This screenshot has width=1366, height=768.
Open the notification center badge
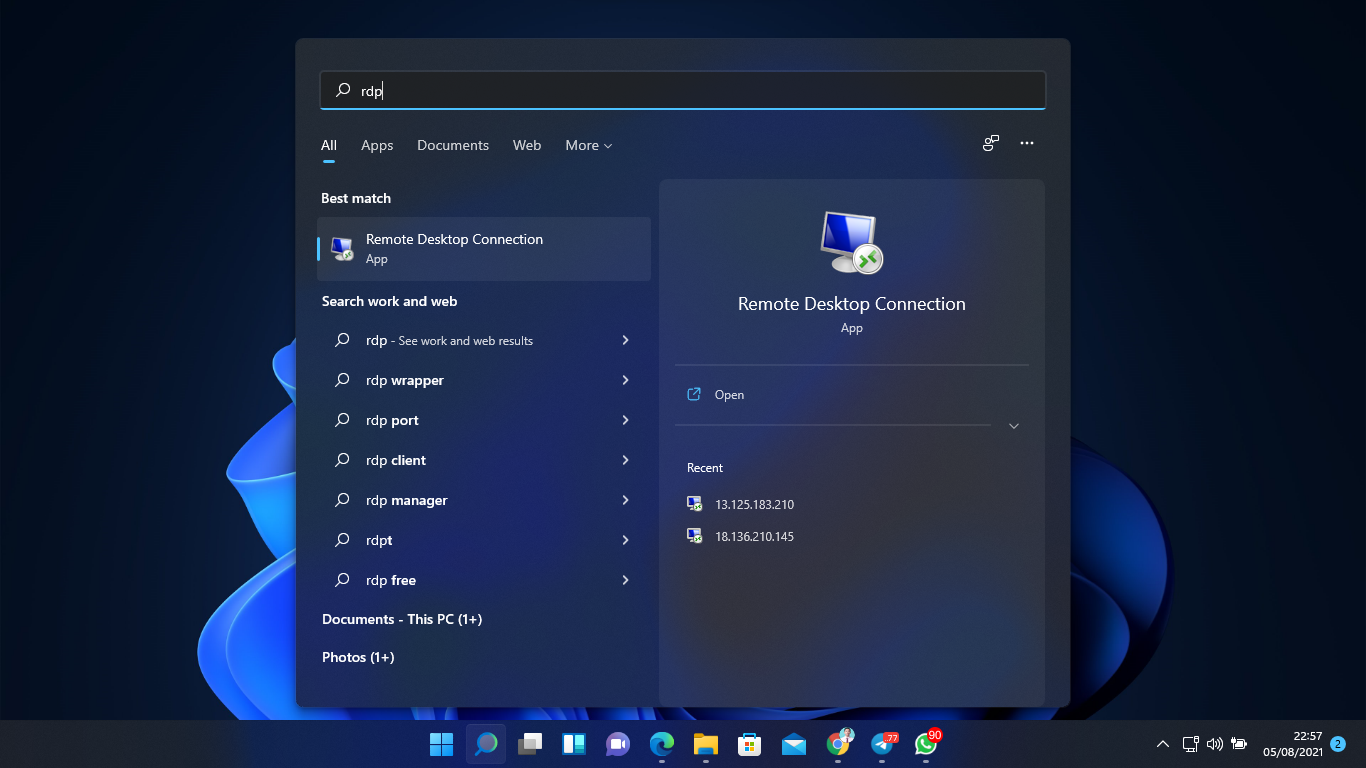(1338, 744)
